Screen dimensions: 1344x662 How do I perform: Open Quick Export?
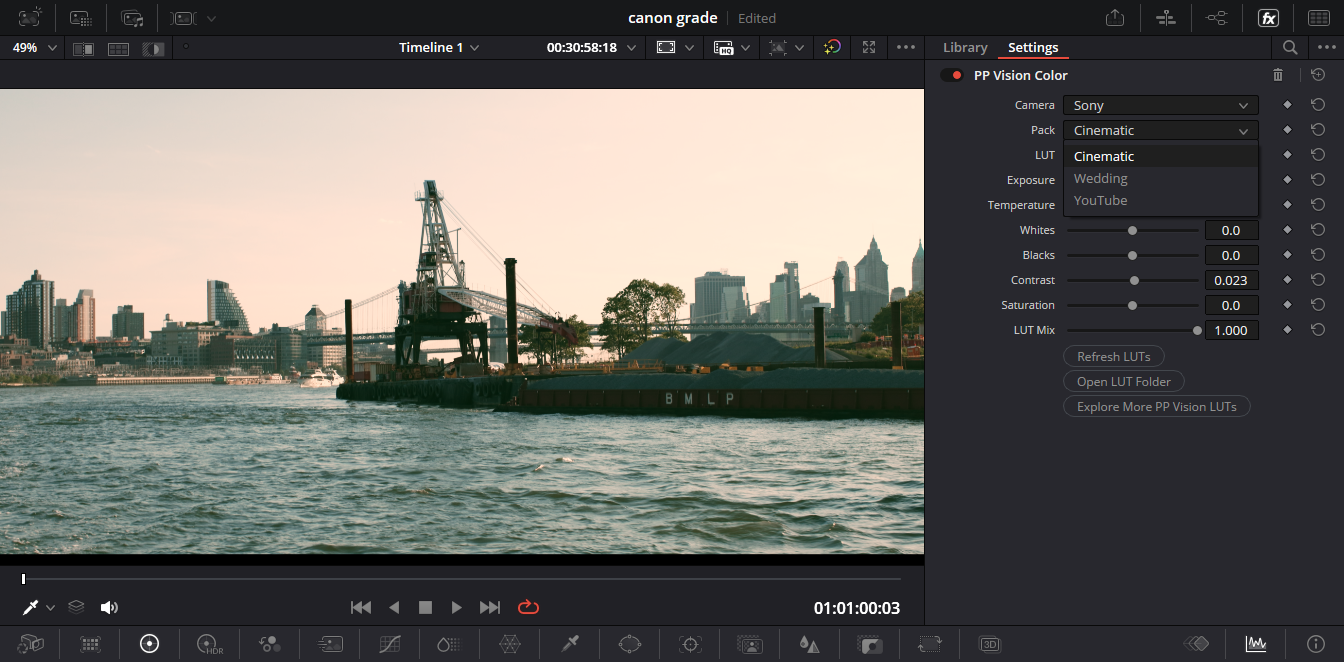pyautogui.click(x=1115, y=17)
